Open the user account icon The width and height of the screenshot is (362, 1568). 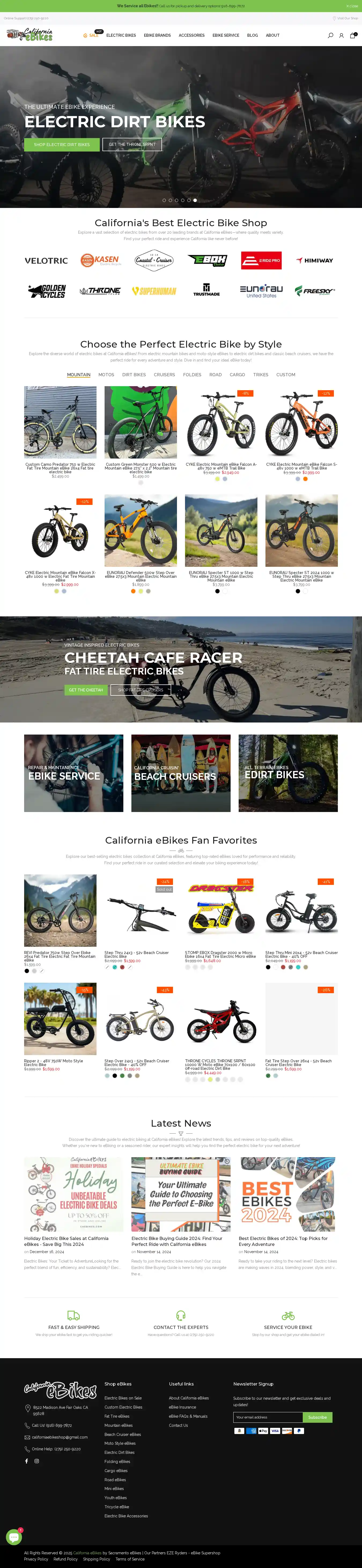[x=341, y=35]
